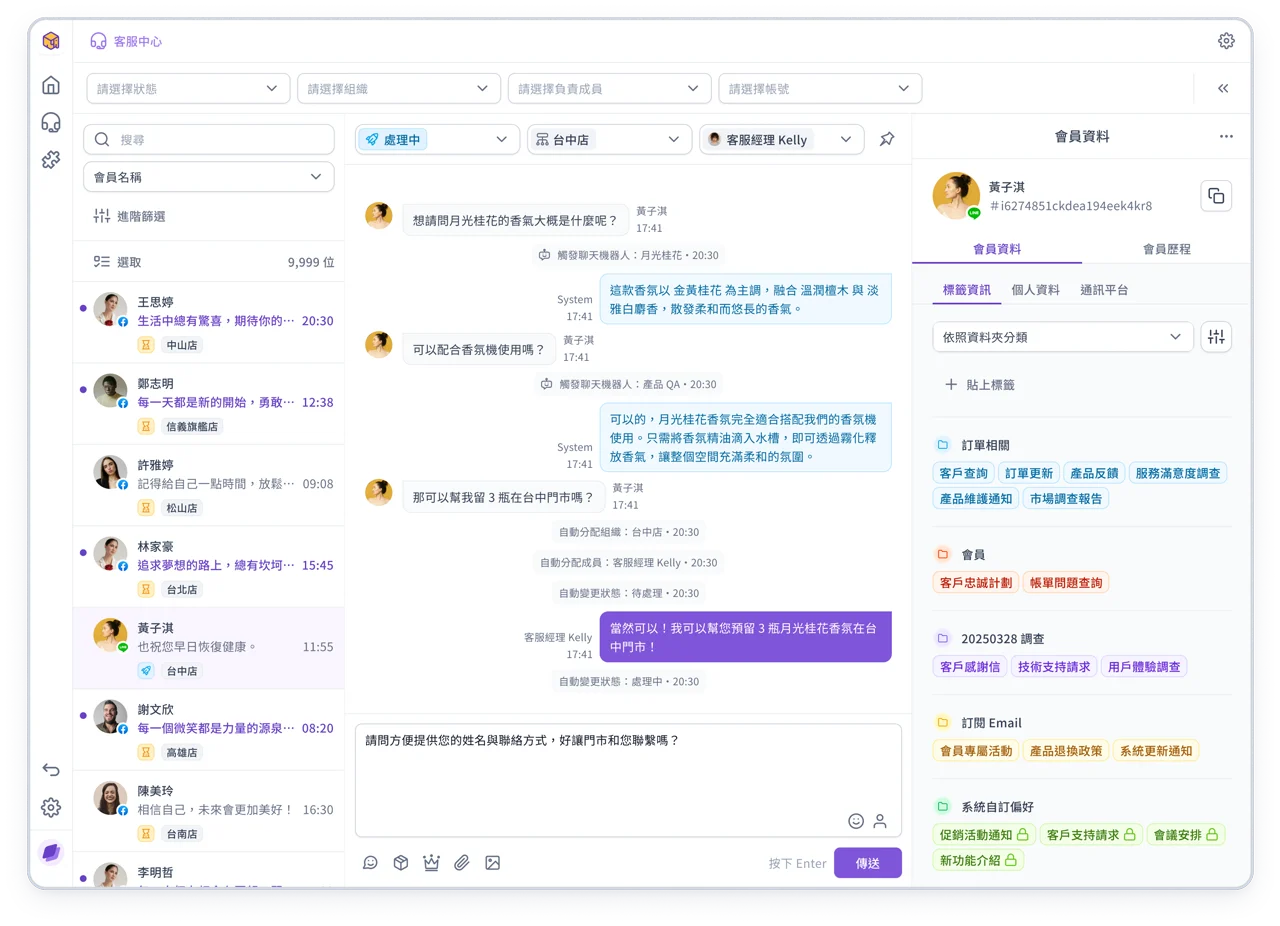Screen dimensions: 1280x926
Task: Open the 請選擇帳號 dropdown
Action: 820,88
